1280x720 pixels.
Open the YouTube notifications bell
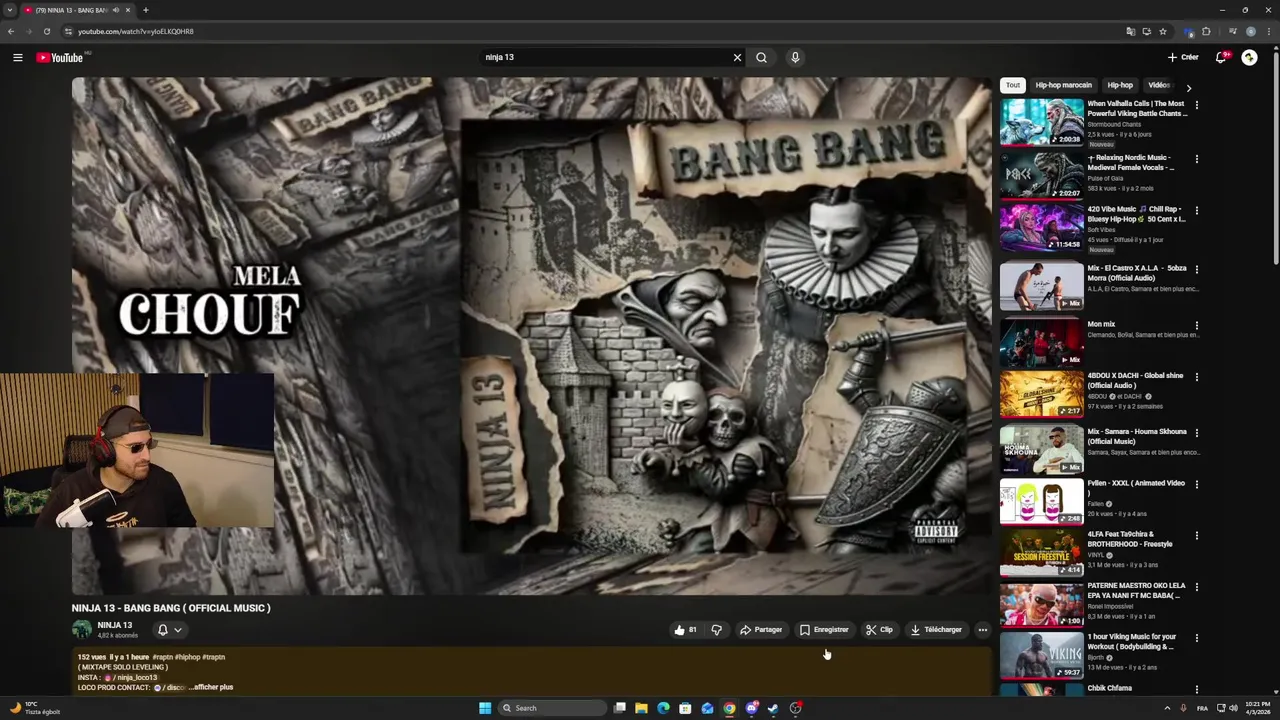(1220, 57)
